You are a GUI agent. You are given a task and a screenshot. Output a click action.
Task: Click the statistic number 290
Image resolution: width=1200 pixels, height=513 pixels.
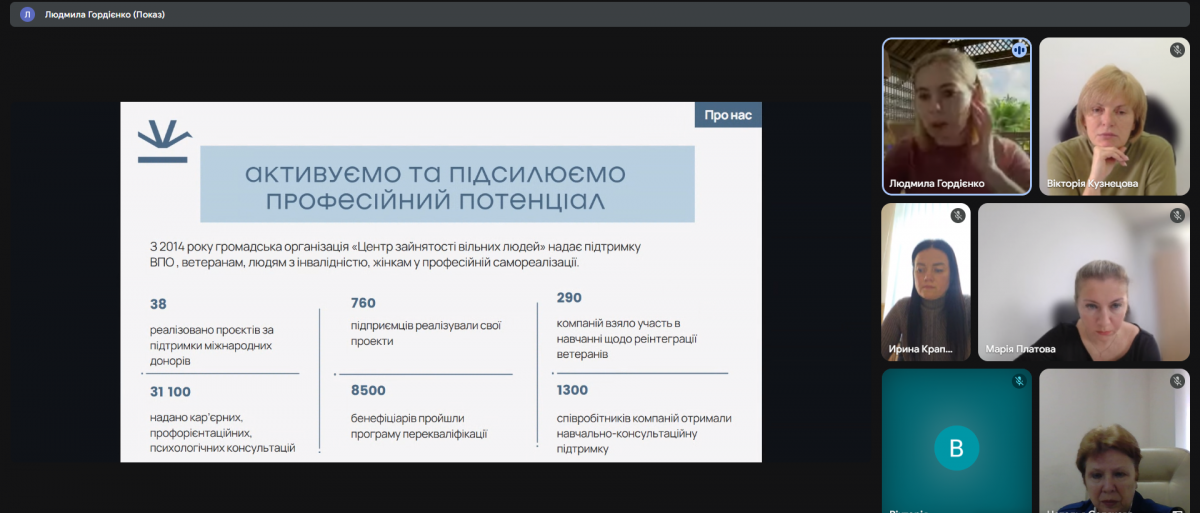click(x=569, y=297)
